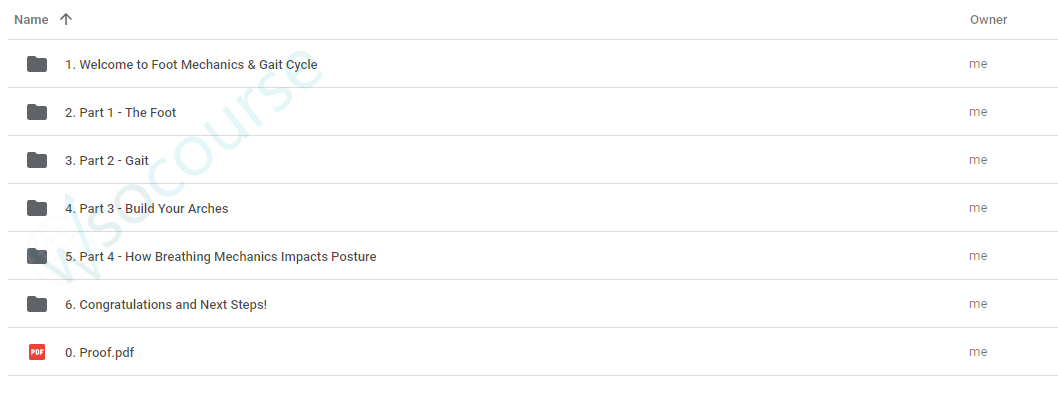Open 5. Part 4 - How Breathing Mechanics Impacts Posture
This screenshot has width=1058, height=397.
[x=221, y=257]
